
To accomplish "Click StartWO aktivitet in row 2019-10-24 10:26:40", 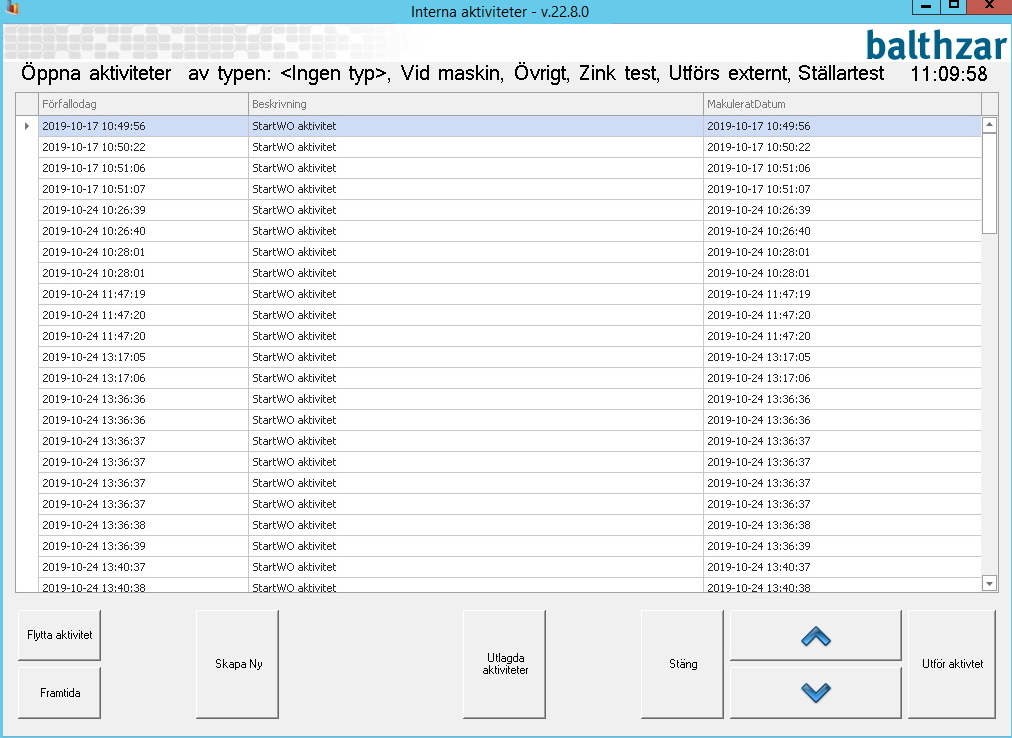I will (476, 231).
